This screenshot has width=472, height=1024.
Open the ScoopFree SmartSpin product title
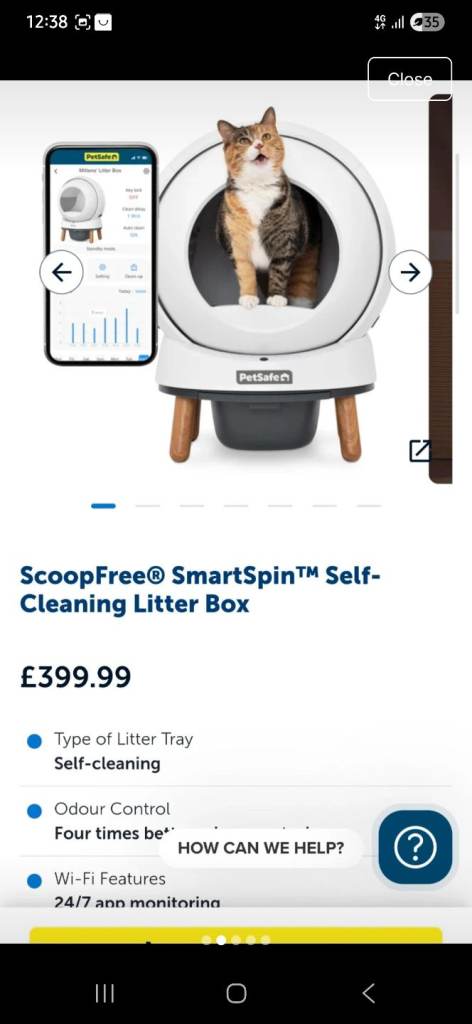pyautogui.click(x=200, y=590)
